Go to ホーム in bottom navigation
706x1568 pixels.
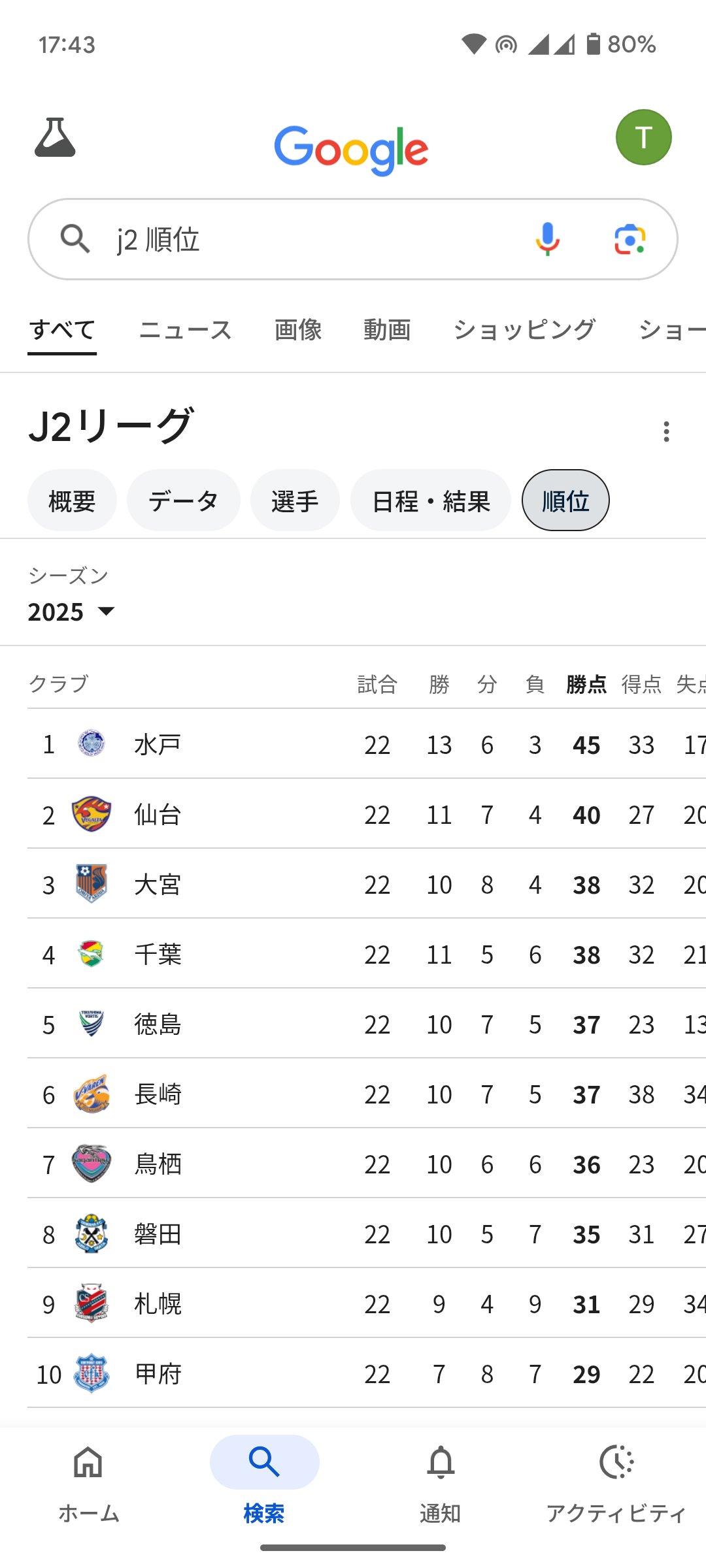88,1483
